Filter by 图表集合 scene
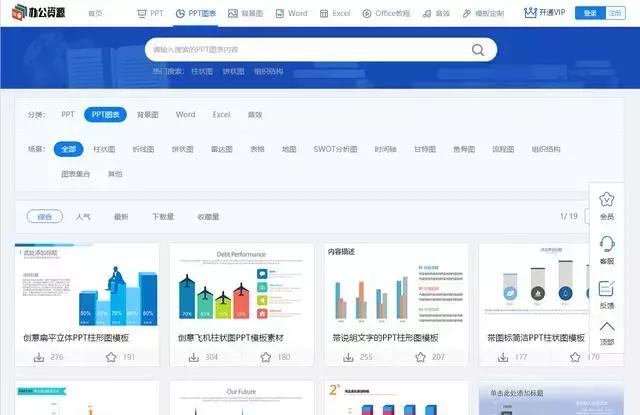Image resolution: width=640 pixels, height=415 pixels. [x=76, y=174]
